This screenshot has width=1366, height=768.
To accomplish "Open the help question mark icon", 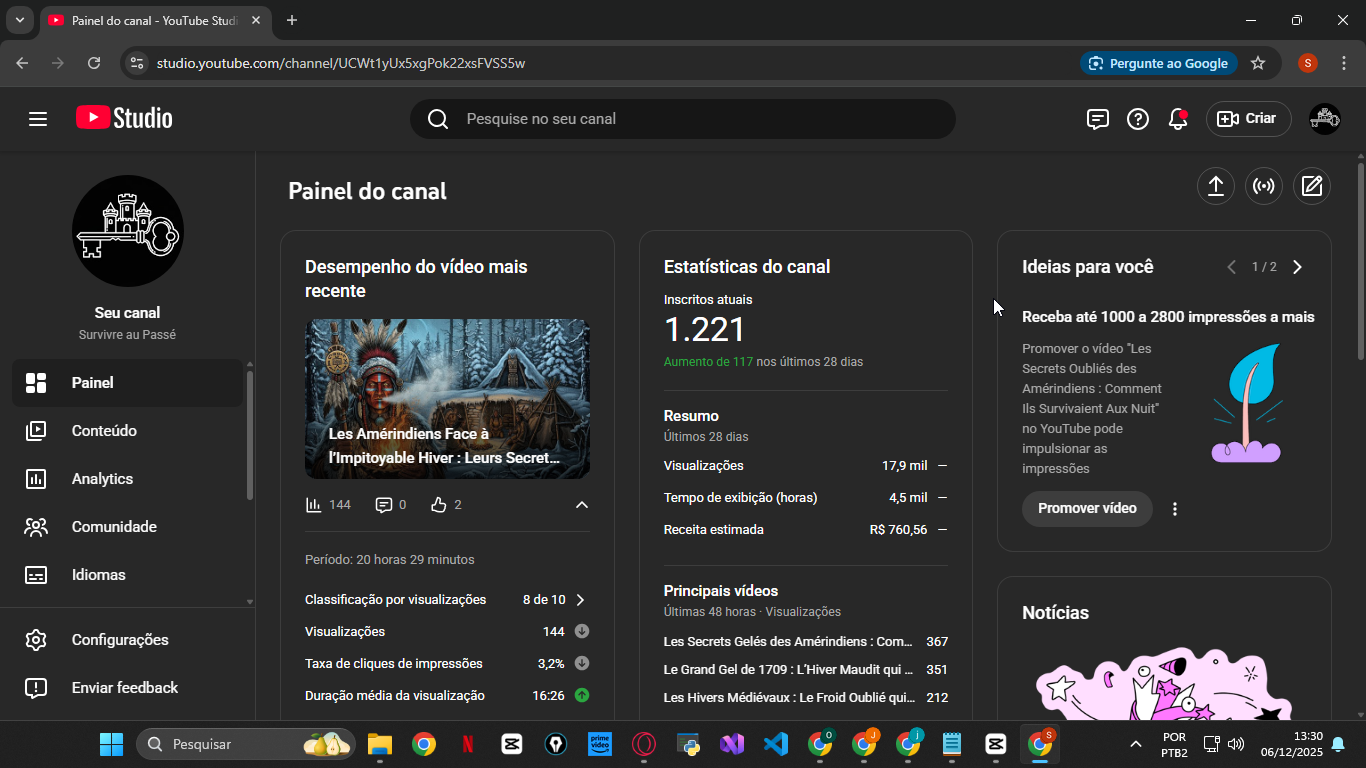I will tap(1138, 119).
